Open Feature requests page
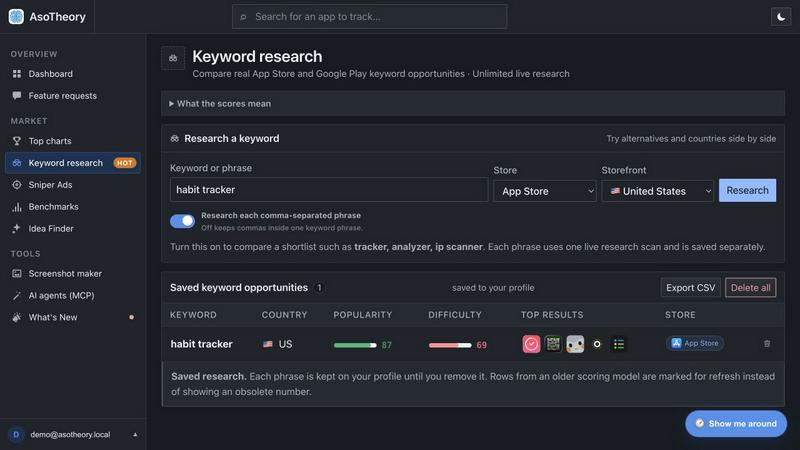Image resolution: width=800 pixels, height=450 pixels. (73, 95)
